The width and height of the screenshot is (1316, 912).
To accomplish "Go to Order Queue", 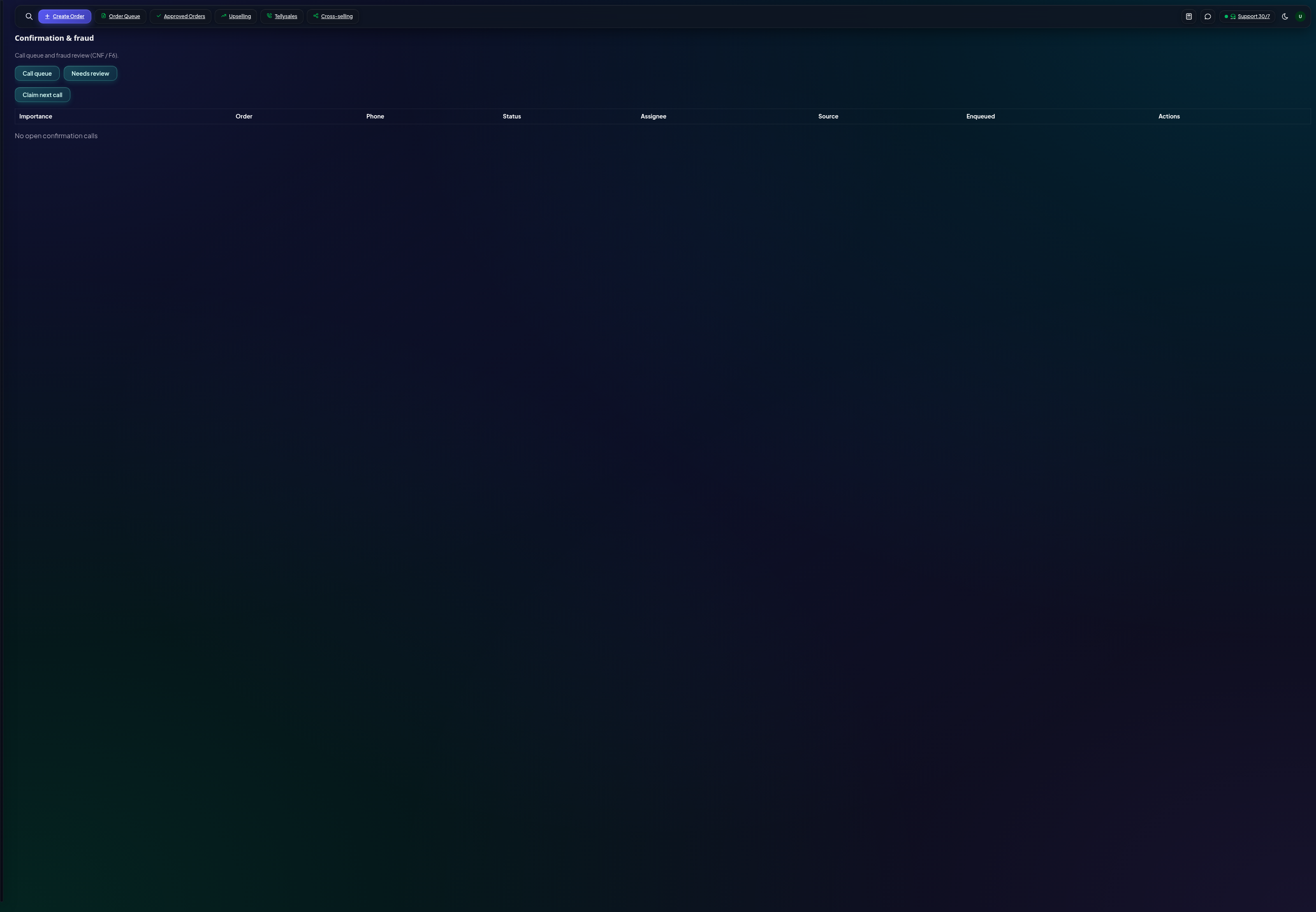I will click(120, 16).
